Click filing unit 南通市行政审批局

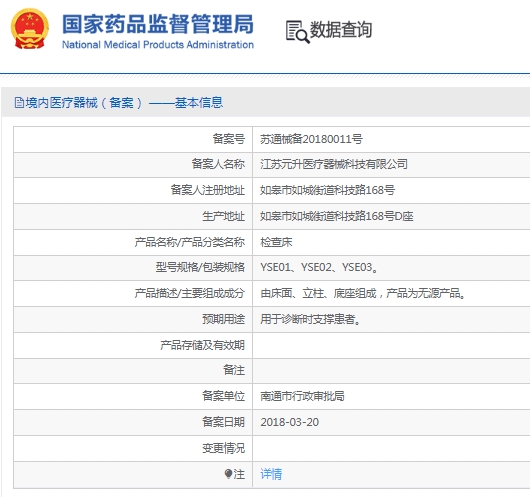(302, 396)
